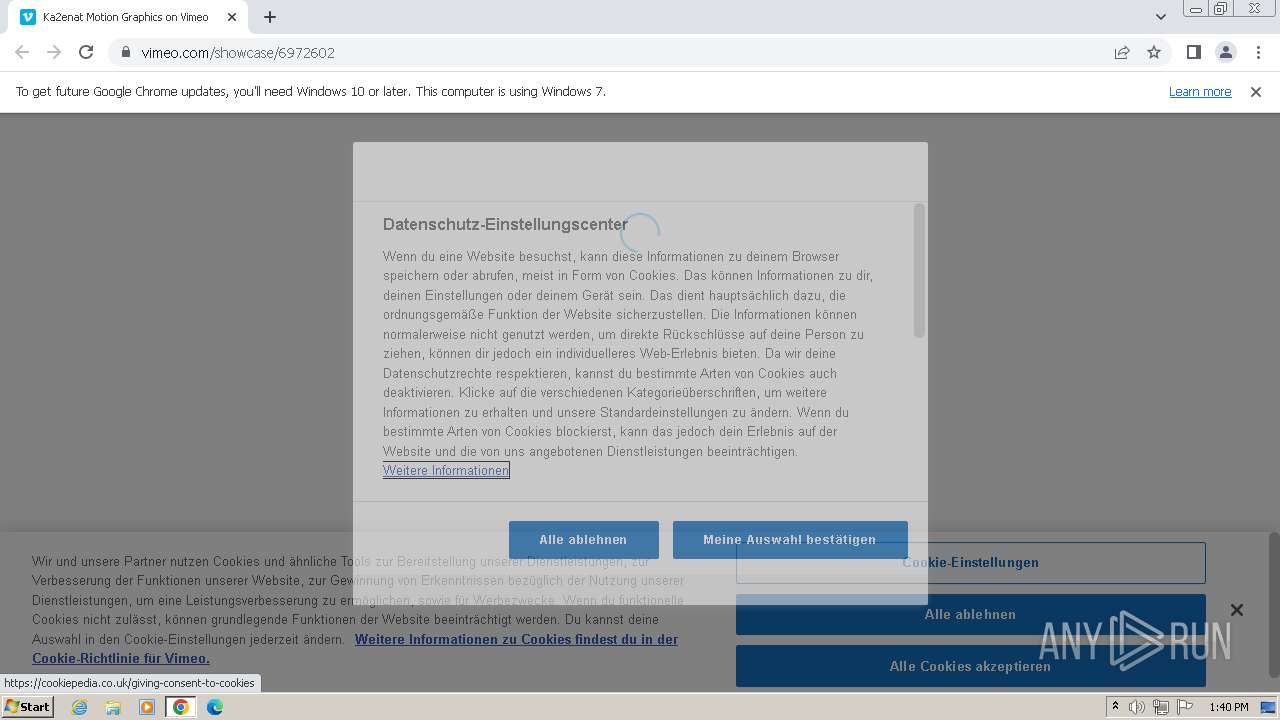Click the 1:40 PM system clock
1280x720 pixels.
click(1229, 706)
